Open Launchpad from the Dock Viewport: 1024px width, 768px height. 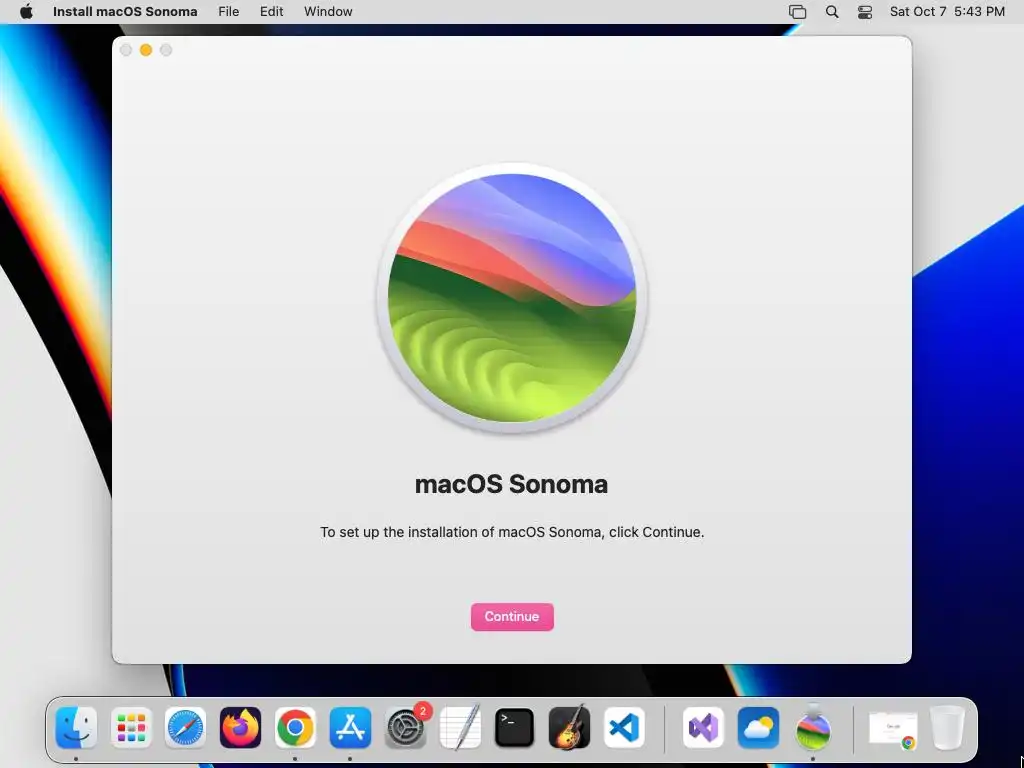[131, 728]
